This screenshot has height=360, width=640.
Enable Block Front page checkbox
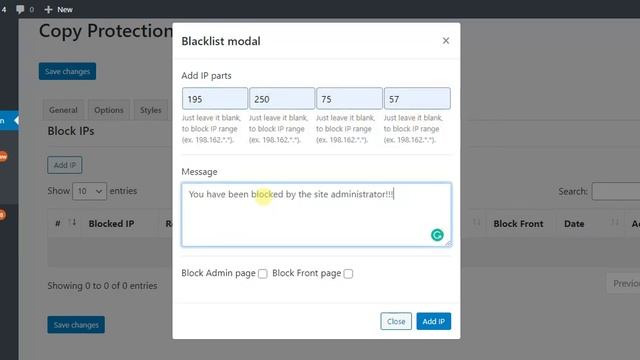(348, 273)
